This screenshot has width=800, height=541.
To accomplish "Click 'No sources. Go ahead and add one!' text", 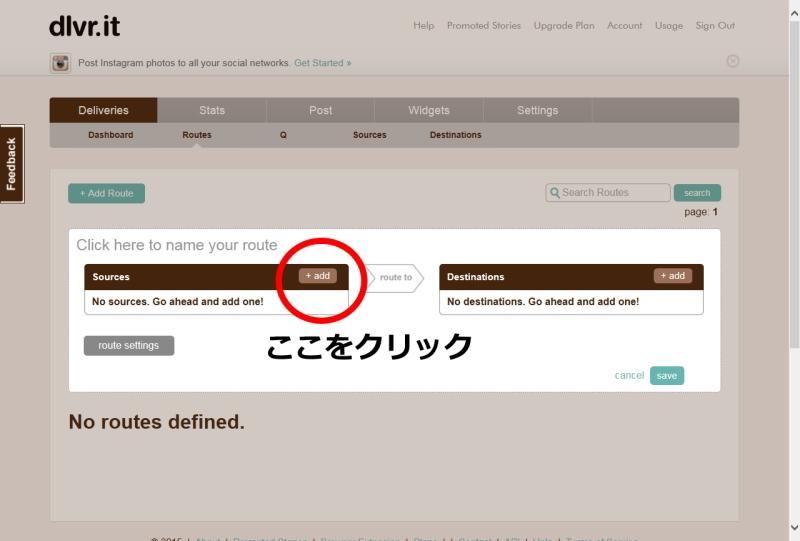I will click(178, 302).
